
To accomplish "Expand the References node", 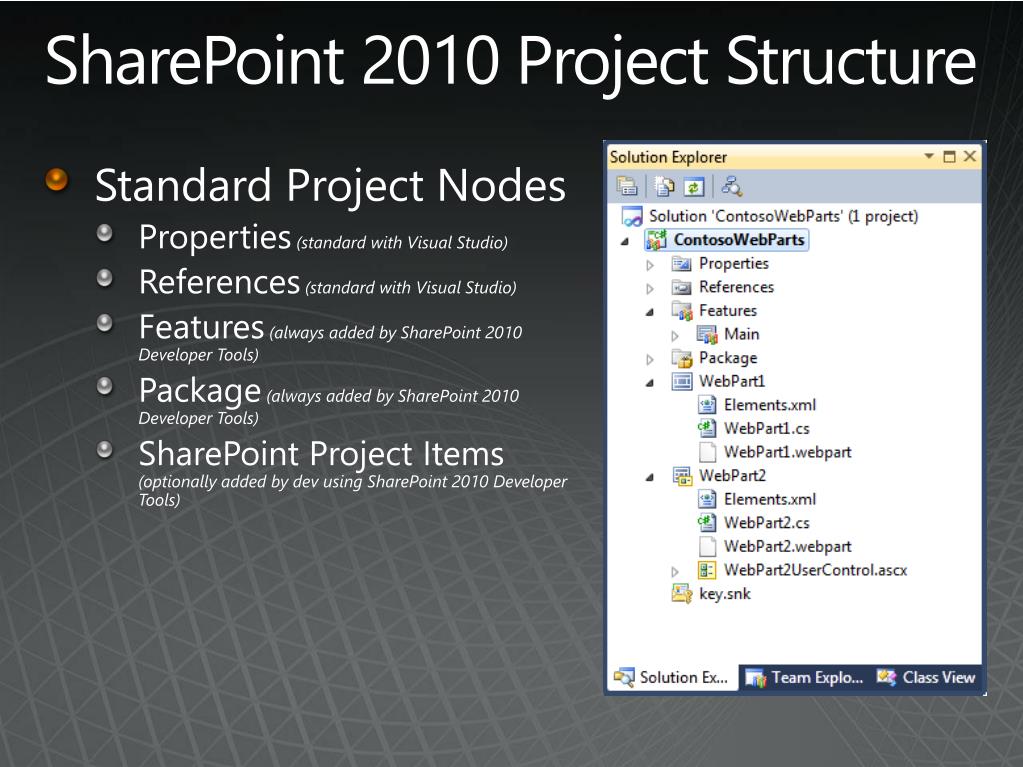I will click(650, 289).
